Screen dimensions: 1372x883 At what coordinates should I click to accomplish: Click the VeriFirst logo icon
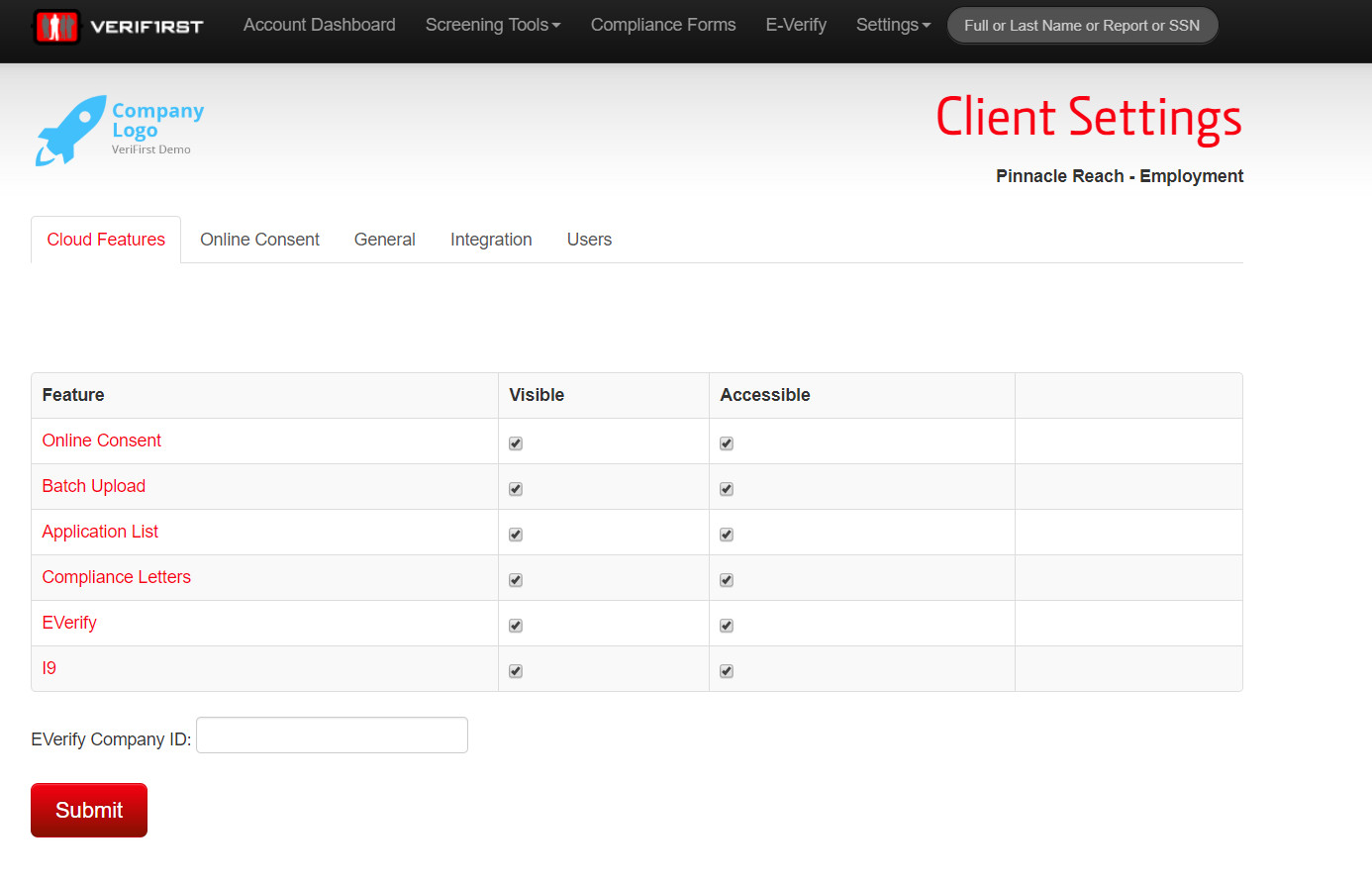coord(56,24)
